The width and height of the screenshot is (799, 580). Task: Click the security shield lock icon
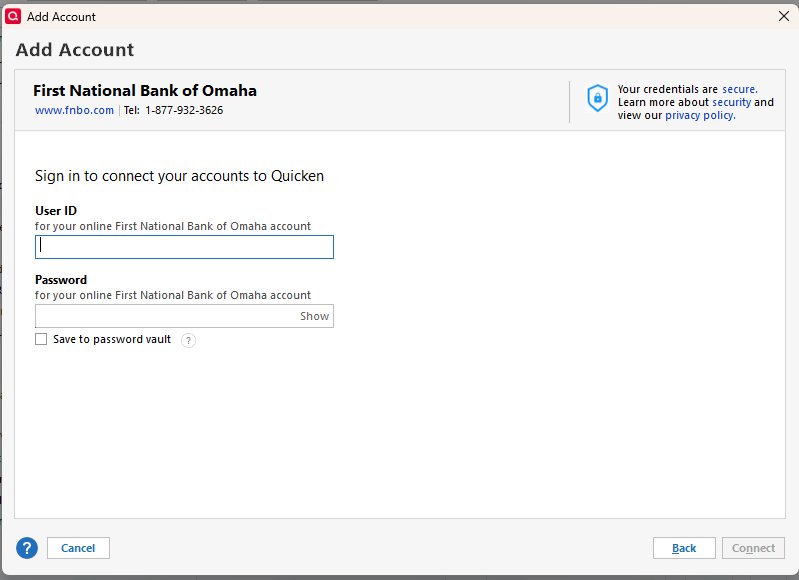pyautogui.click(x=597, y=98)
